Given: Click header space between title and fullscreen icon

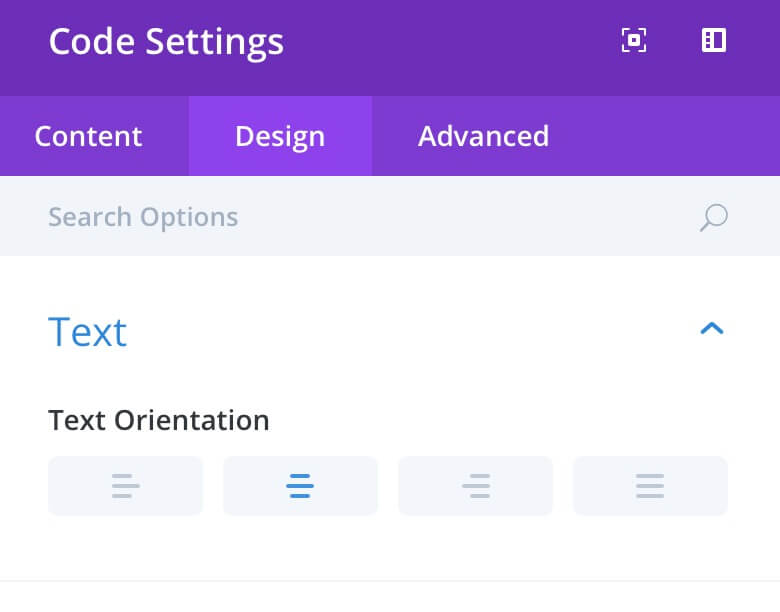Looking at the screenshot, I should coord(448,42).
